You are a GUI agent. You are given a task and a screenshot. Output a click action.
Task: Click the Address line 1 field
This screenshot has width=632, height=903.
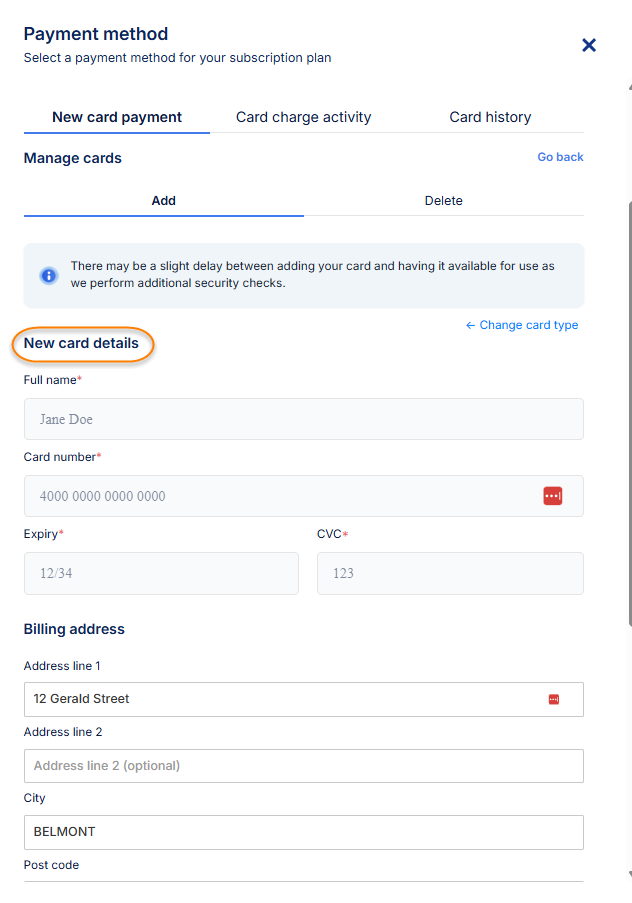point(304,699)
